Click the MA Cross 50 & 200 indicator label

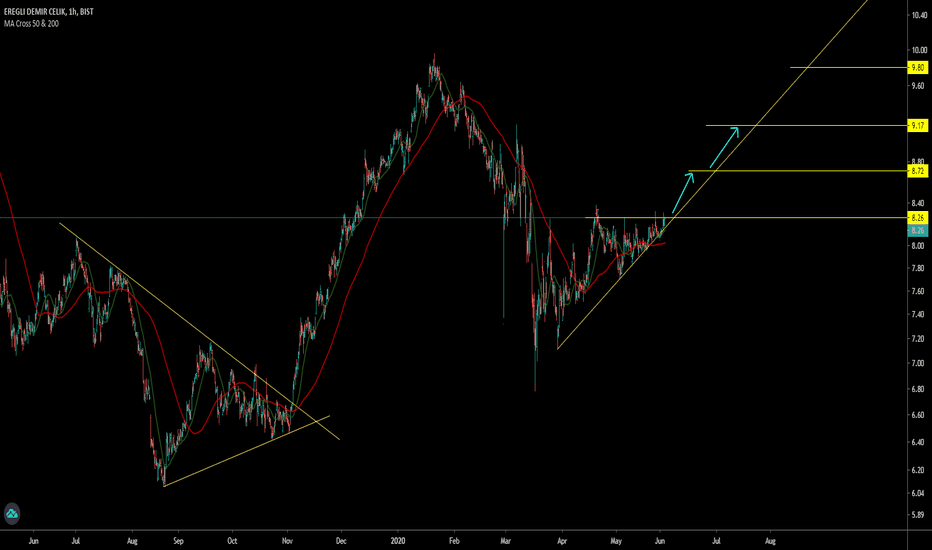click(x=32, y=24)
